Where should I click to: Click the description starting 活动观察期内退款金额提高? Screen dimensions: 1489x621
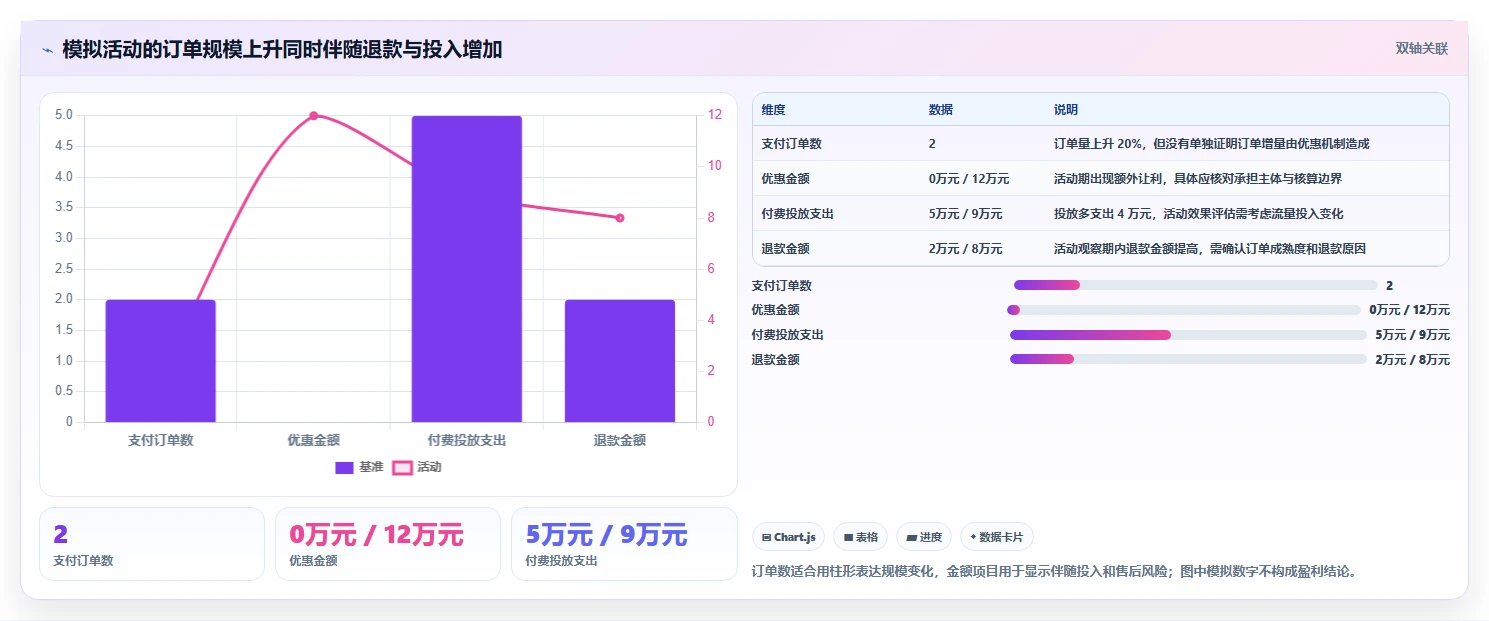[1209, 249]
